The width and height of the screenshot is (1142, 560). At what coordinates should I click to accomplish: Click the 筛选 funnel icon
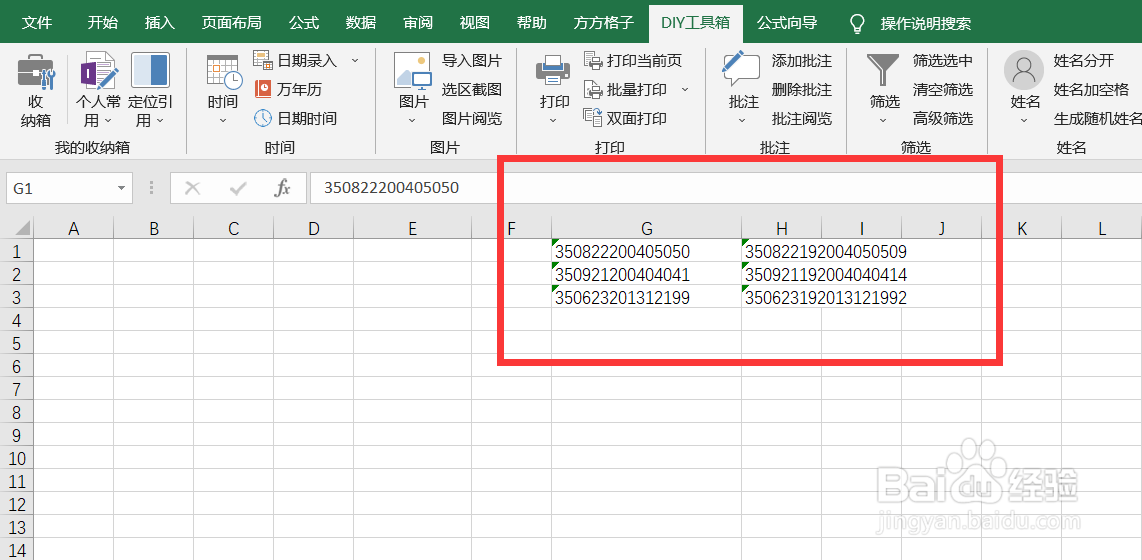coord(882,71)
